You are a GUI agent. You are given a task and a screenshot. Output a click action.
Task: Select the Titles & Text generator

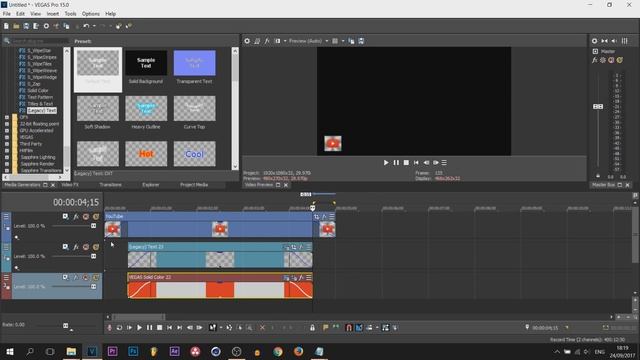(40, 104)
